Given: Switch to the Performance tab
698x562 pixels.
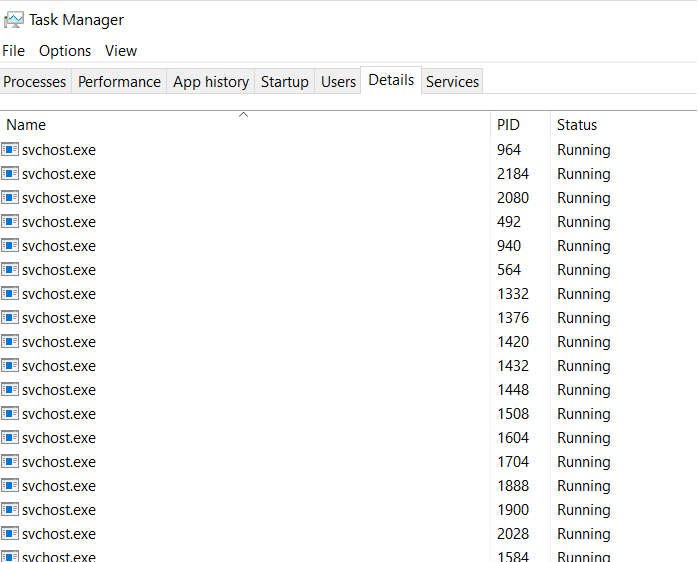Looking at the screenshot, I should (x=119, y=81).
